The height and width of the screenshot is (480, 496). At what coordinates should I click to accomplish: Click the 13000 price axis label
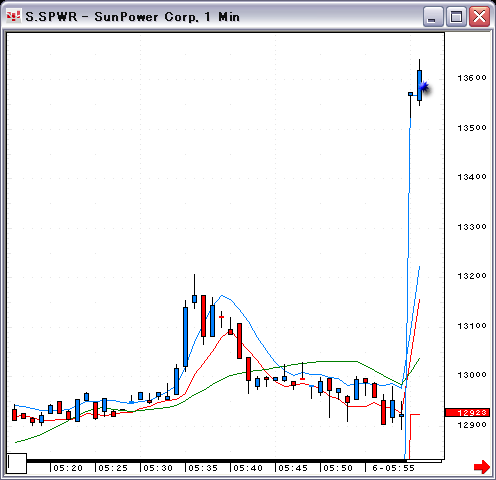coord(472,375)
